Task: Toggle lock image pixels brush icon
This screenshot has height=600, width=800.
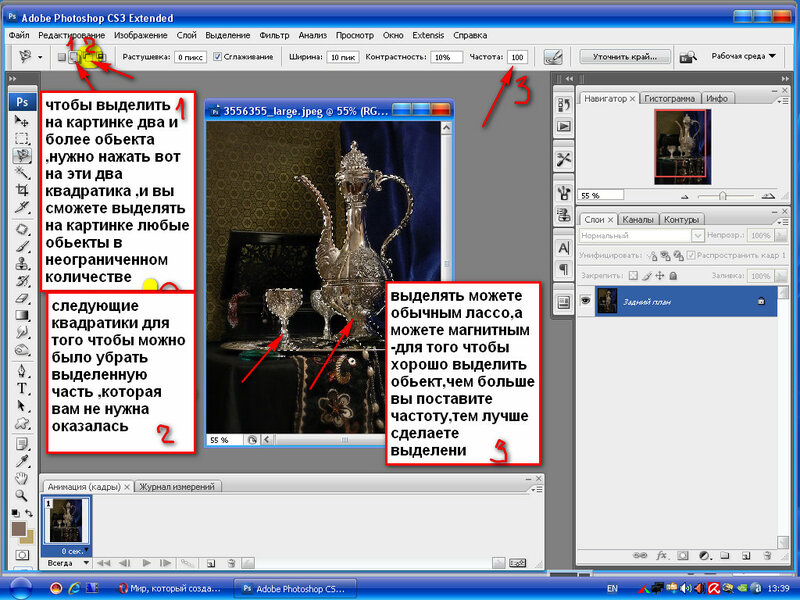Action: pos(647,276)
